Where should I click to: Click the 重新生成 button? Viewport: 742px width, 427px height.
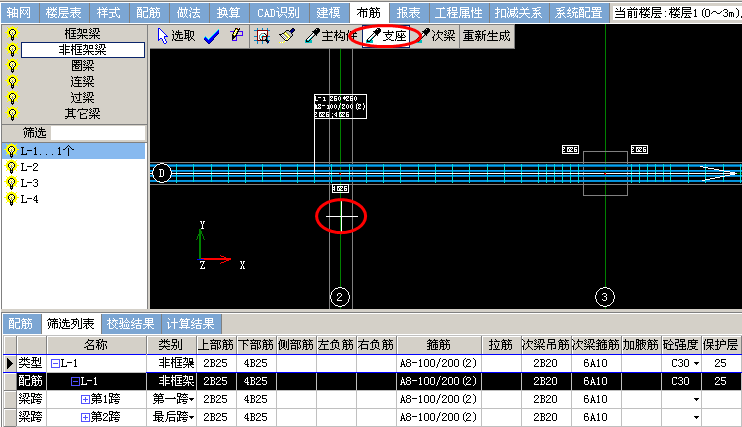pos(486,36)
